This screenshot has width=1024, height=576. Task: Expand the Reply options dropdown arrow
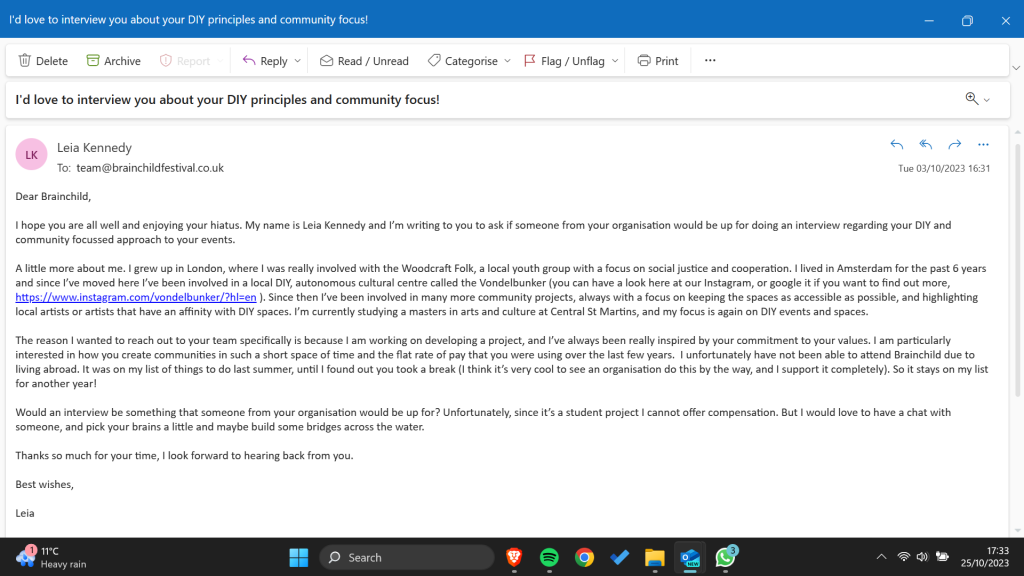[297, 61]
